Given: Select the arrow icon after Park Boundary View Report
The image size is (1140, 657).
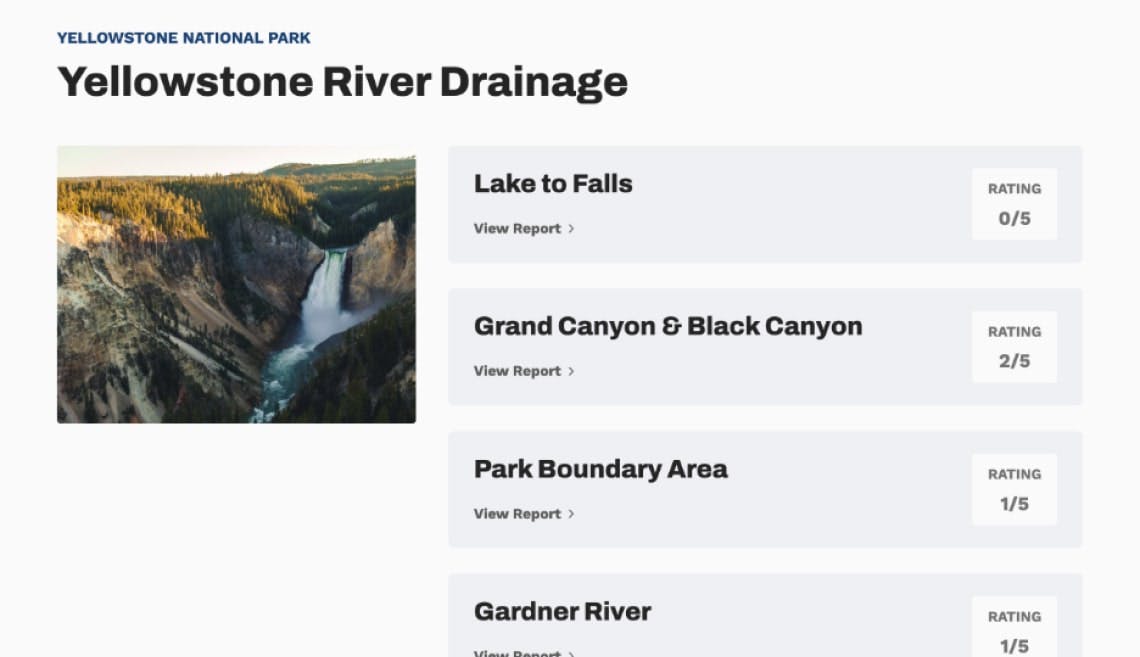Looking at the screenshot, I should [x=571, y=514].
